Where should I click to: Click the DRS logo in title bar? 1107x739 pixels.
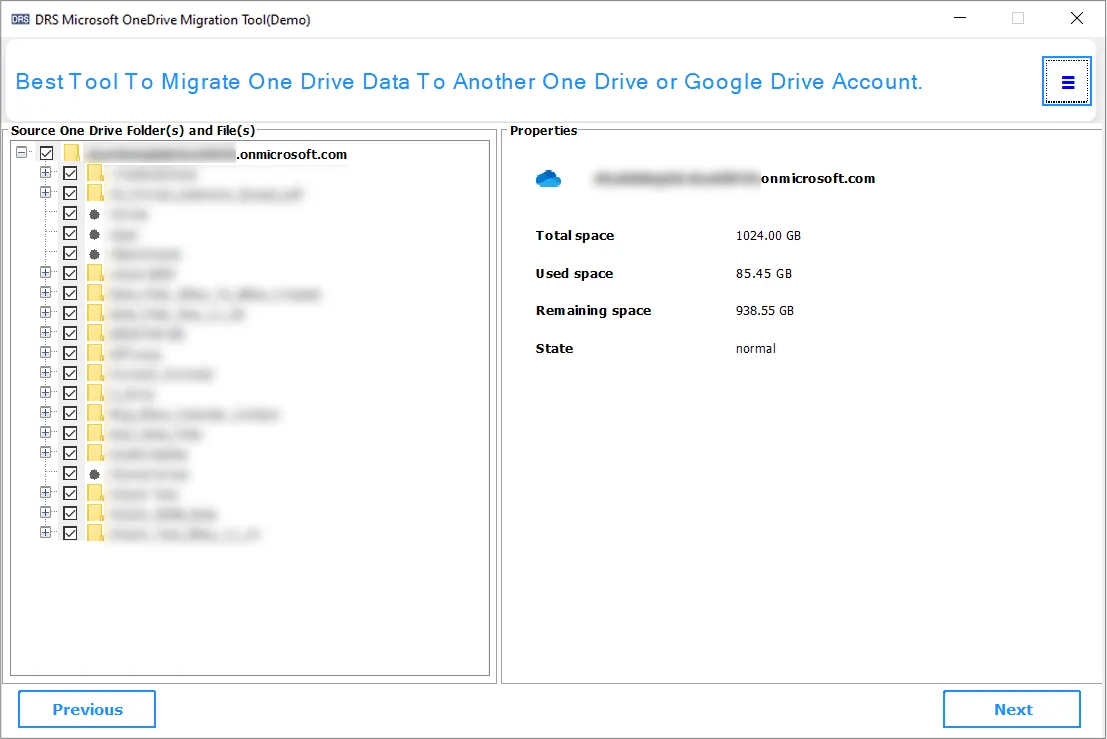(x=20, y=19)
